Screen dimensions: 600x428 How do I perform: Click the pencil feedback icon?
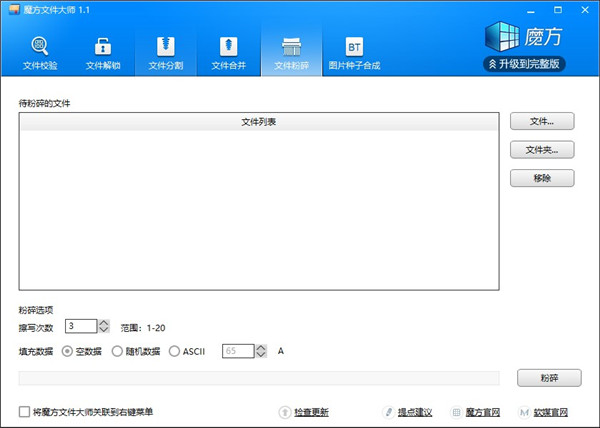pos(388,412)
